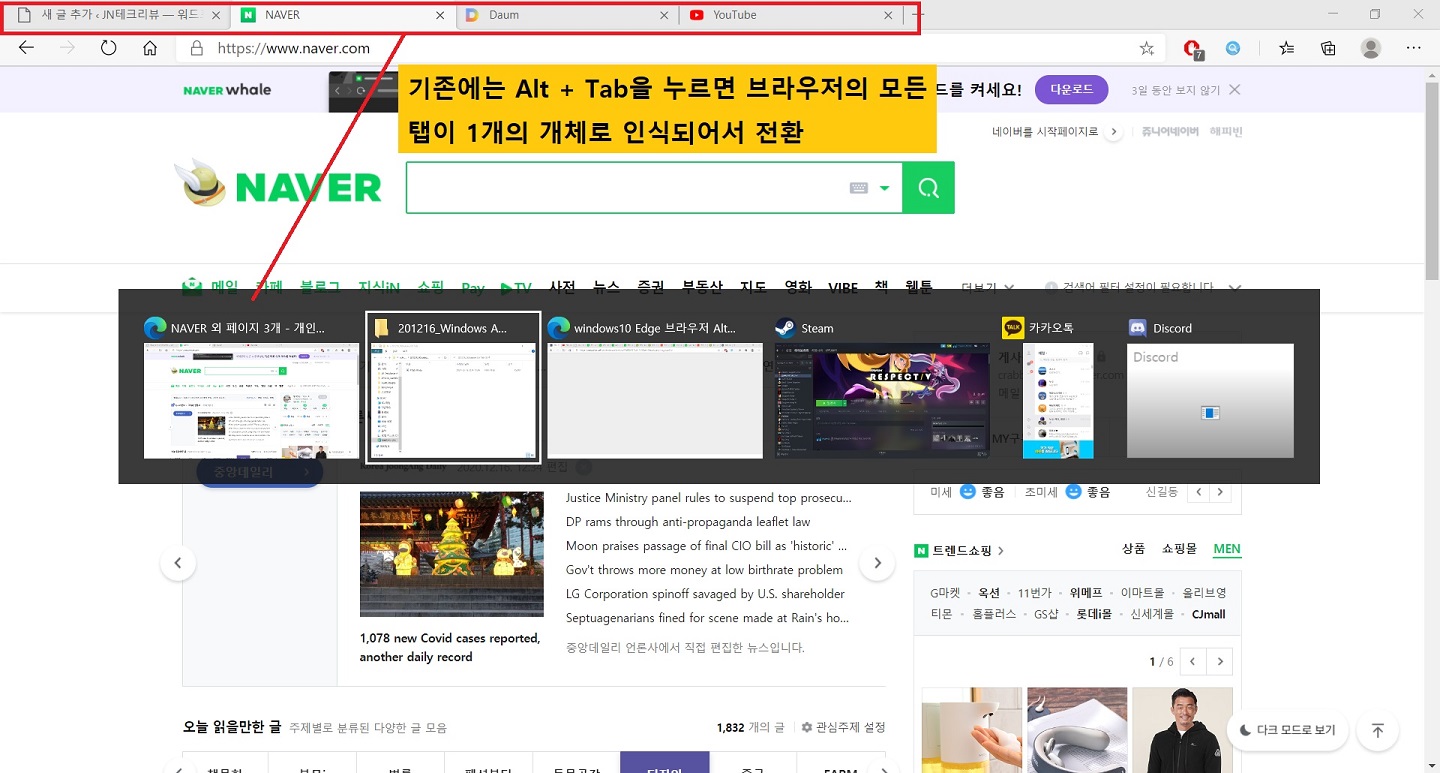
Task: Open LG Corporation spinoff news headline
Action: click(x=705, y=594)
